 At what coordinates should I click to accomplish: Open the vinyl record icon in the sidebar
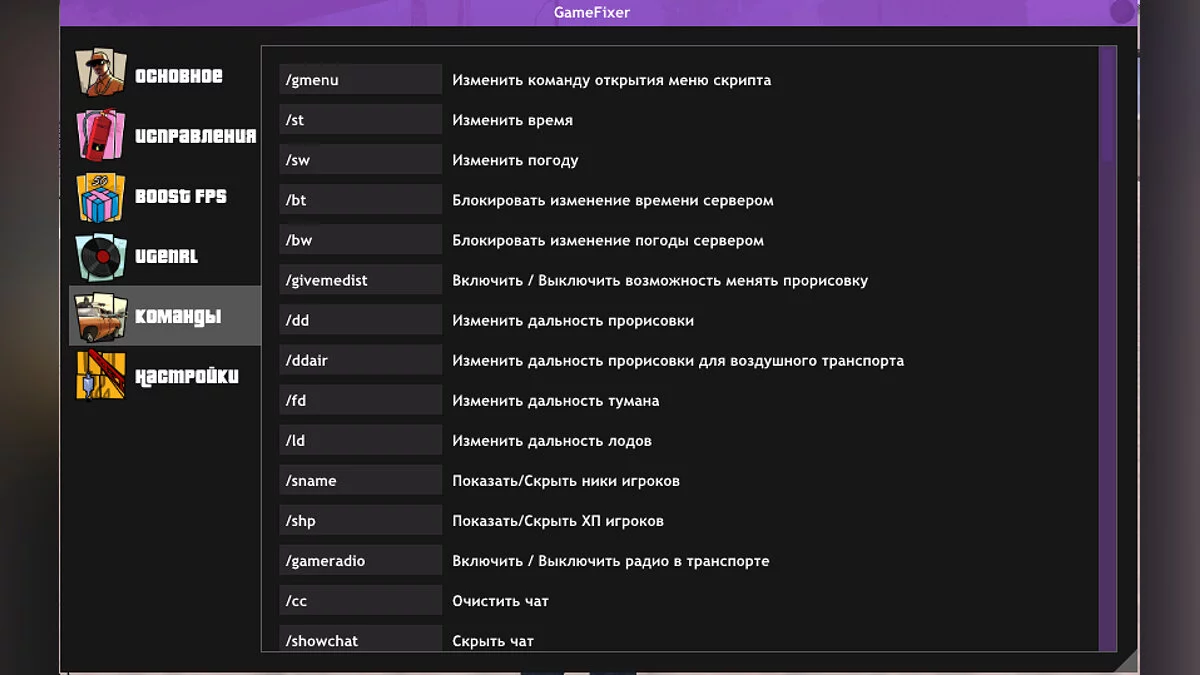tap(101, 256)
